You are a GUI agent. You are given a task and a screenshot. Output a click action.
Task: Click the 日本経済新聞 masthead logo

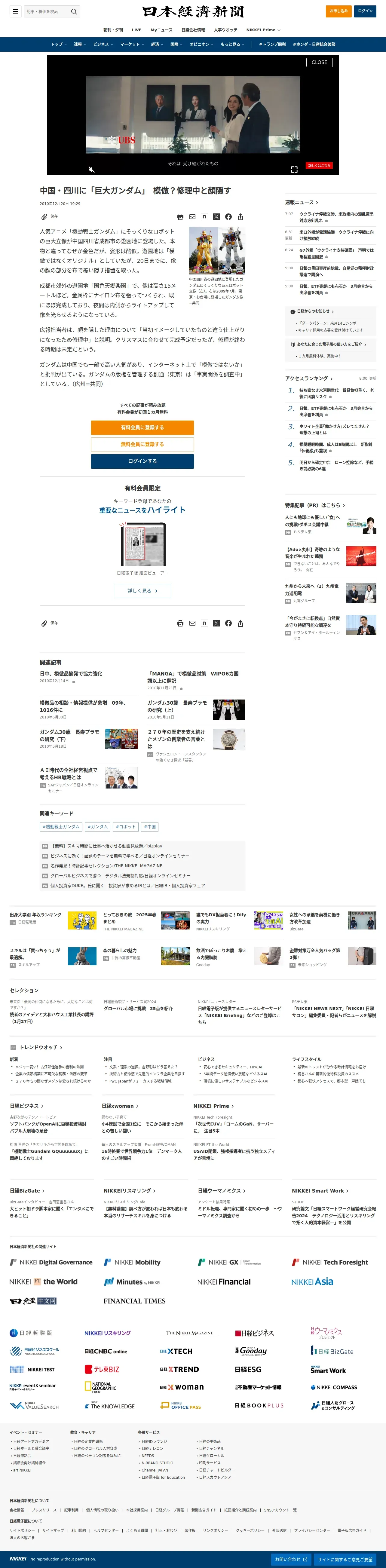pos(193,11)
